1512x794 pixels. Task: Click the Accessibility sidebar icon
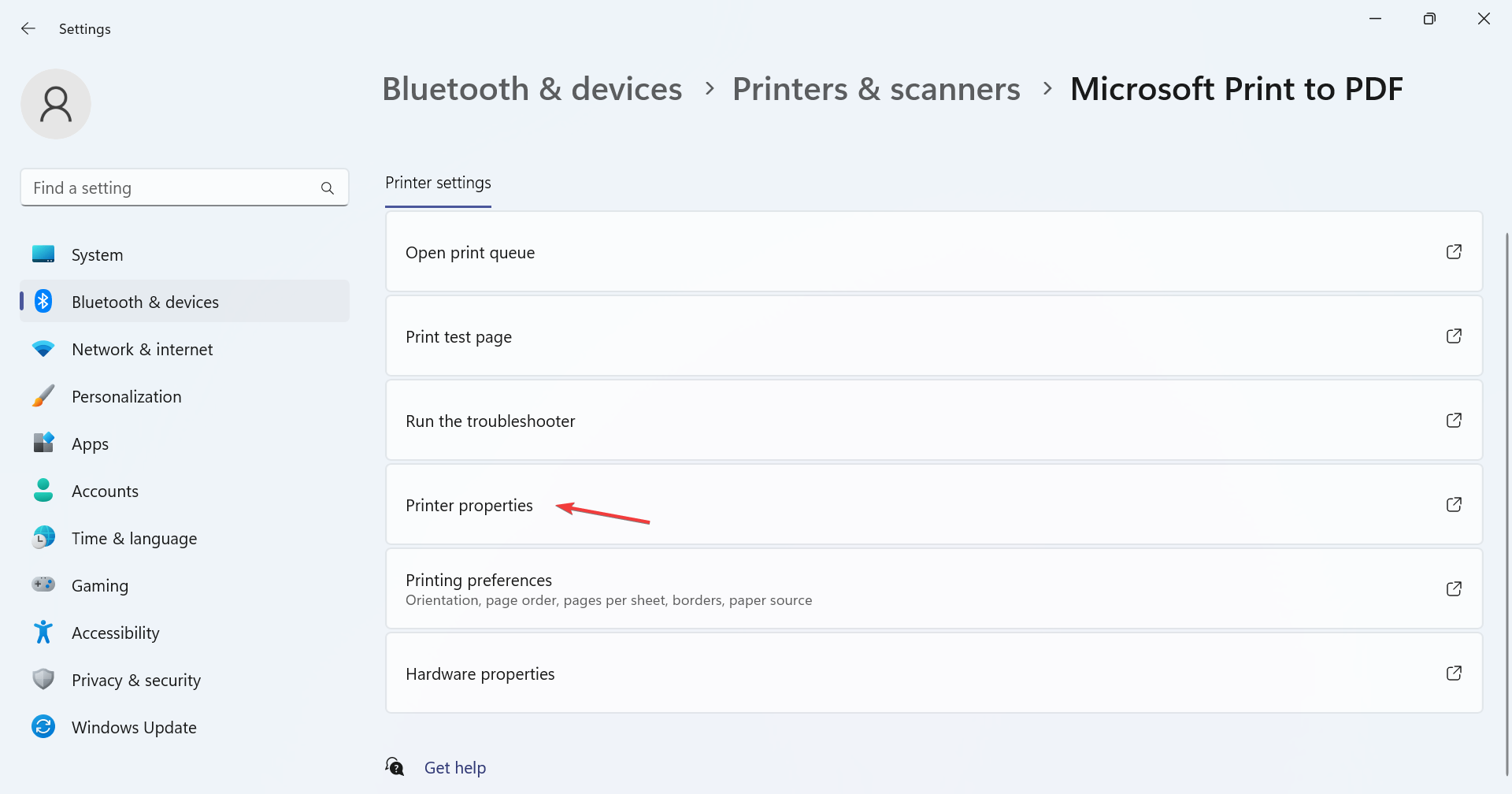click(43, 632)
